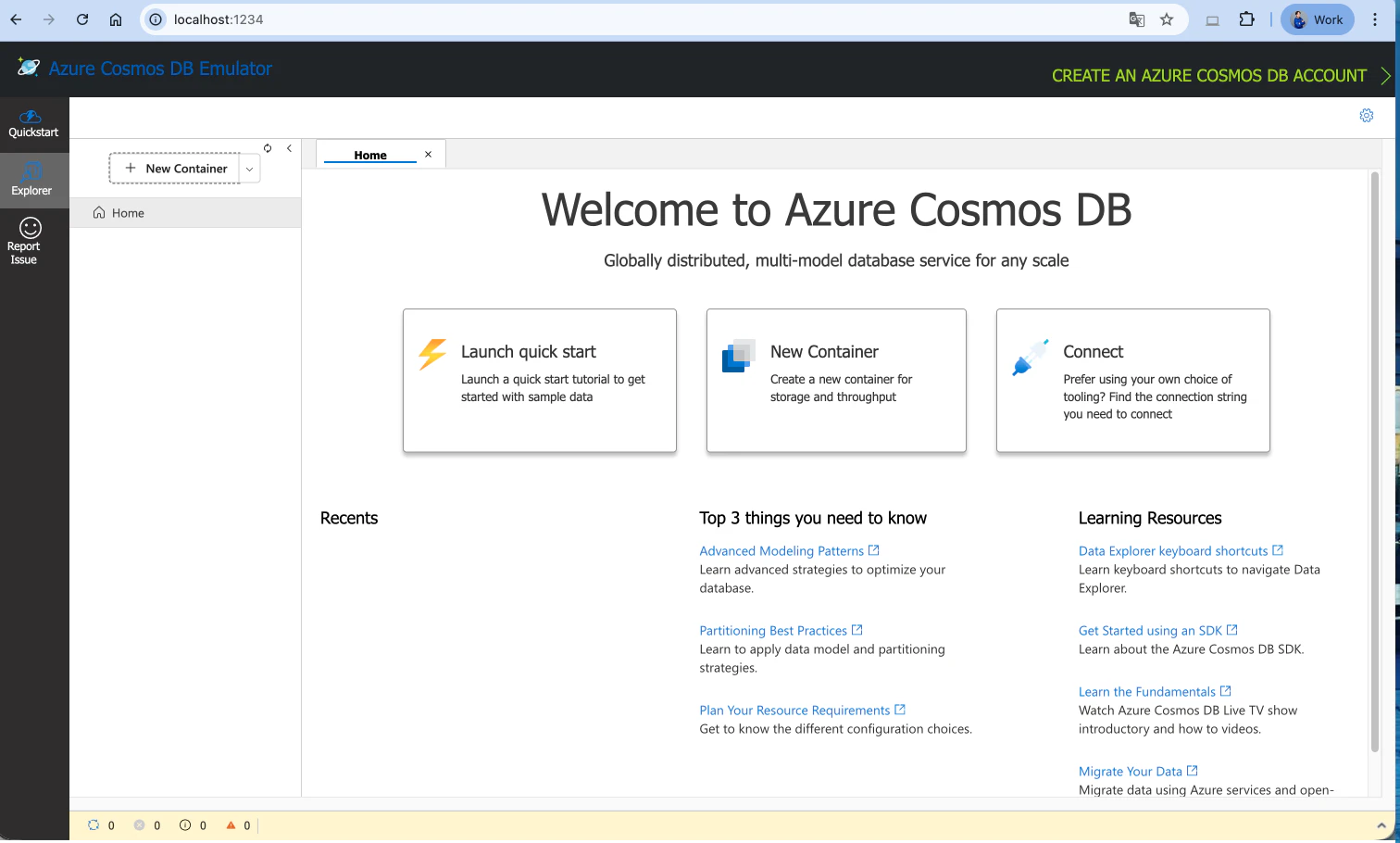The height and width of the screenshot is (843, 1400).
Task: Click the info messages status bar icon
Action: (x=185, y=825)
